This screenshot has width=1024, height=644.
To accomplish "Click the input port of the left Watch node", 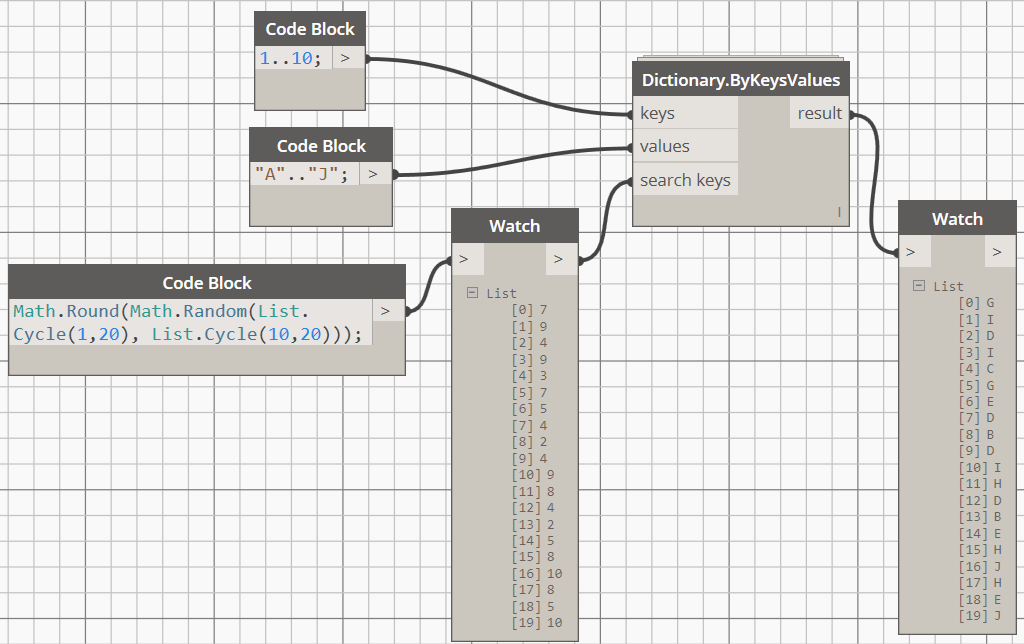I will click(465, 258).
